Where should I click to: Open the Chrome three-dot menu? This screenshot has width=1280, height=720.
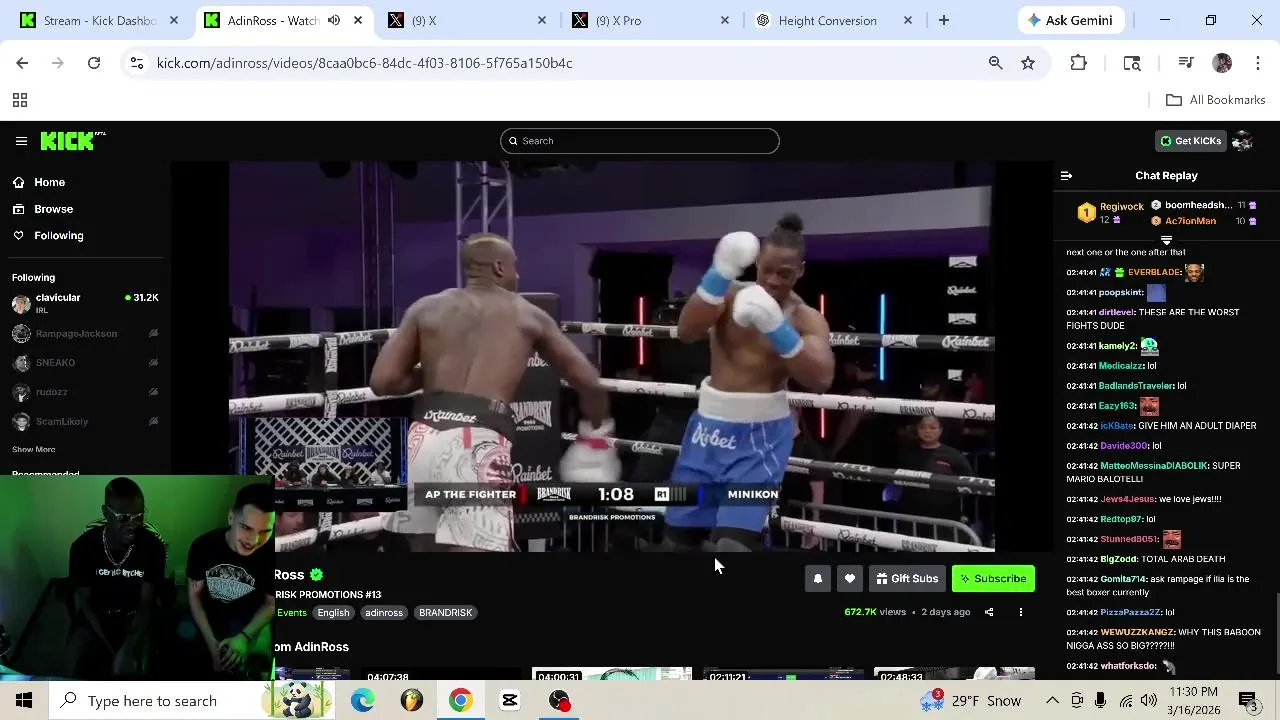1257,63
